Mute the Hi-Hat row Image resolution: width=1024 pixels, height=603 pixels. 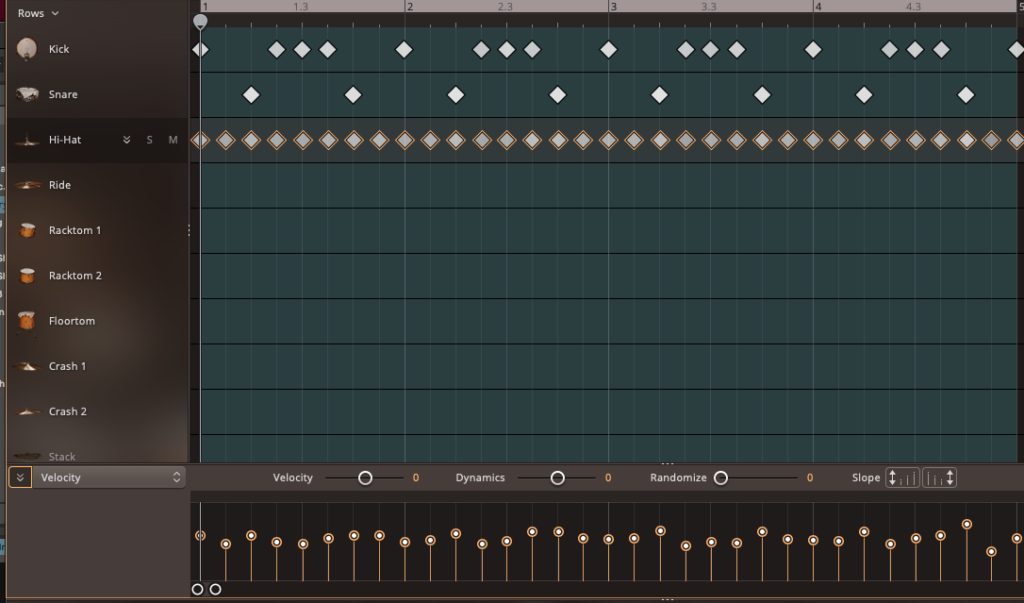pos(173,140)
